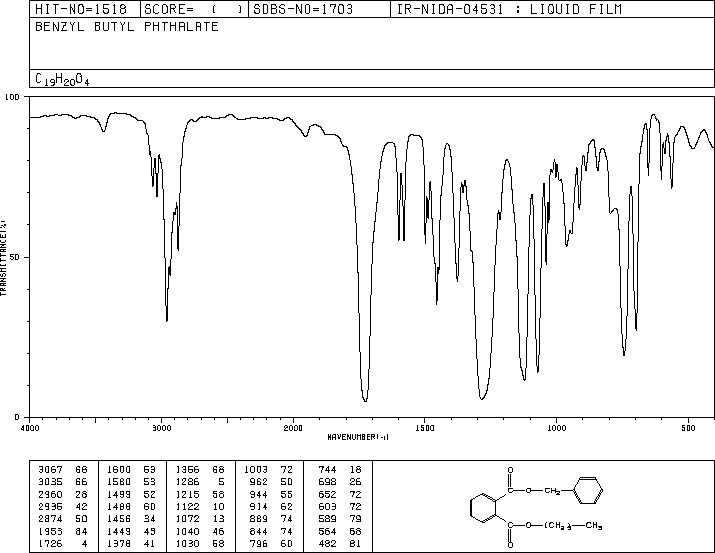Click the 844 peak table entry

[271, 531]
